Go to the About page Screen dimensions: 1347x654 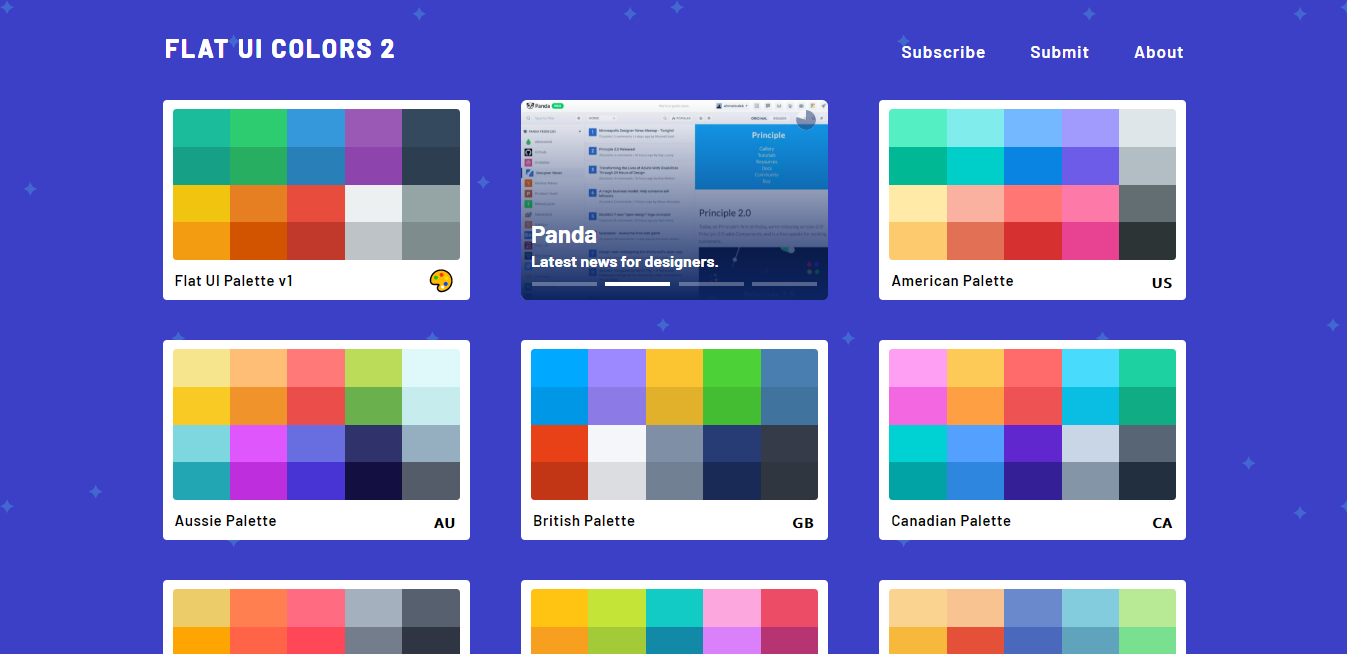click(1158, 52)
